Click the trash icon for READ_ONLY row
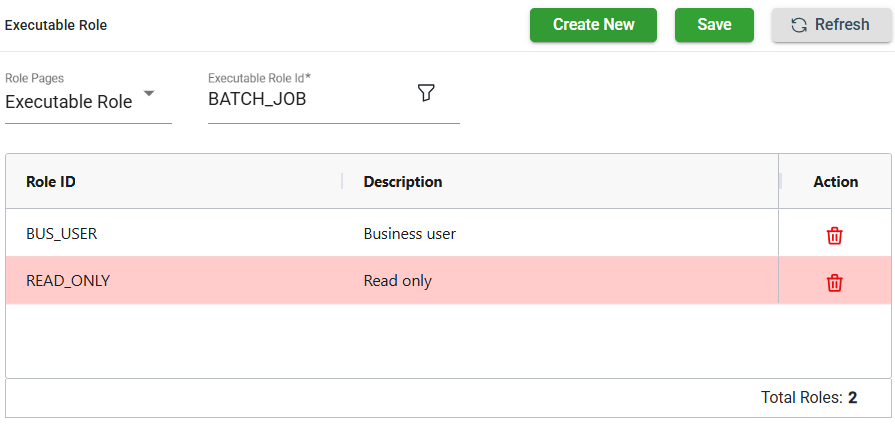The height and width of the screenshot is (427, 895). pyautogui.click(x=834, y=282)
